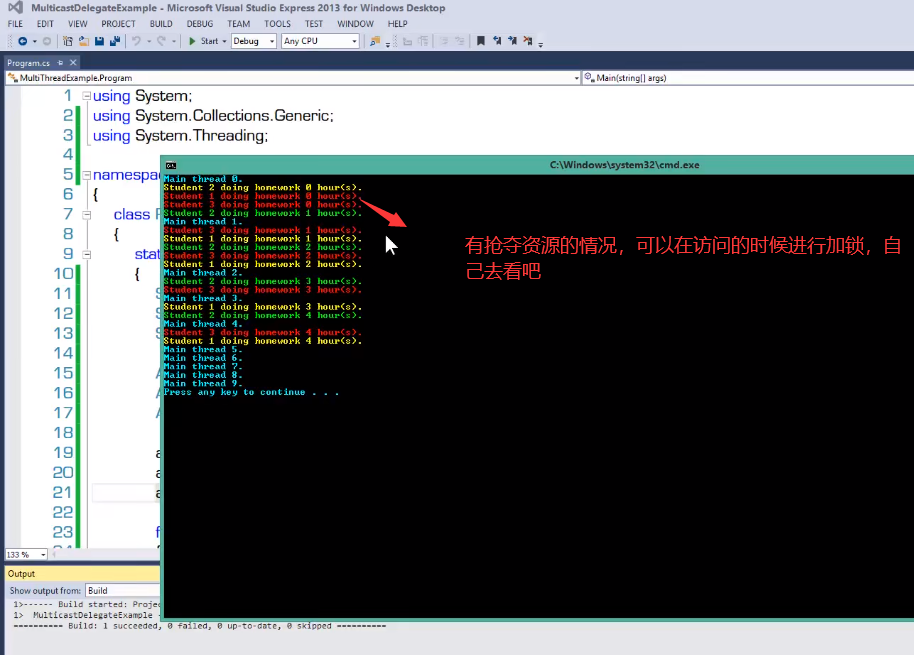Image resolution: width=914 pixels, height=655 pixels.
Task: Open the DEBUG menu
Action: coord(200,24)
